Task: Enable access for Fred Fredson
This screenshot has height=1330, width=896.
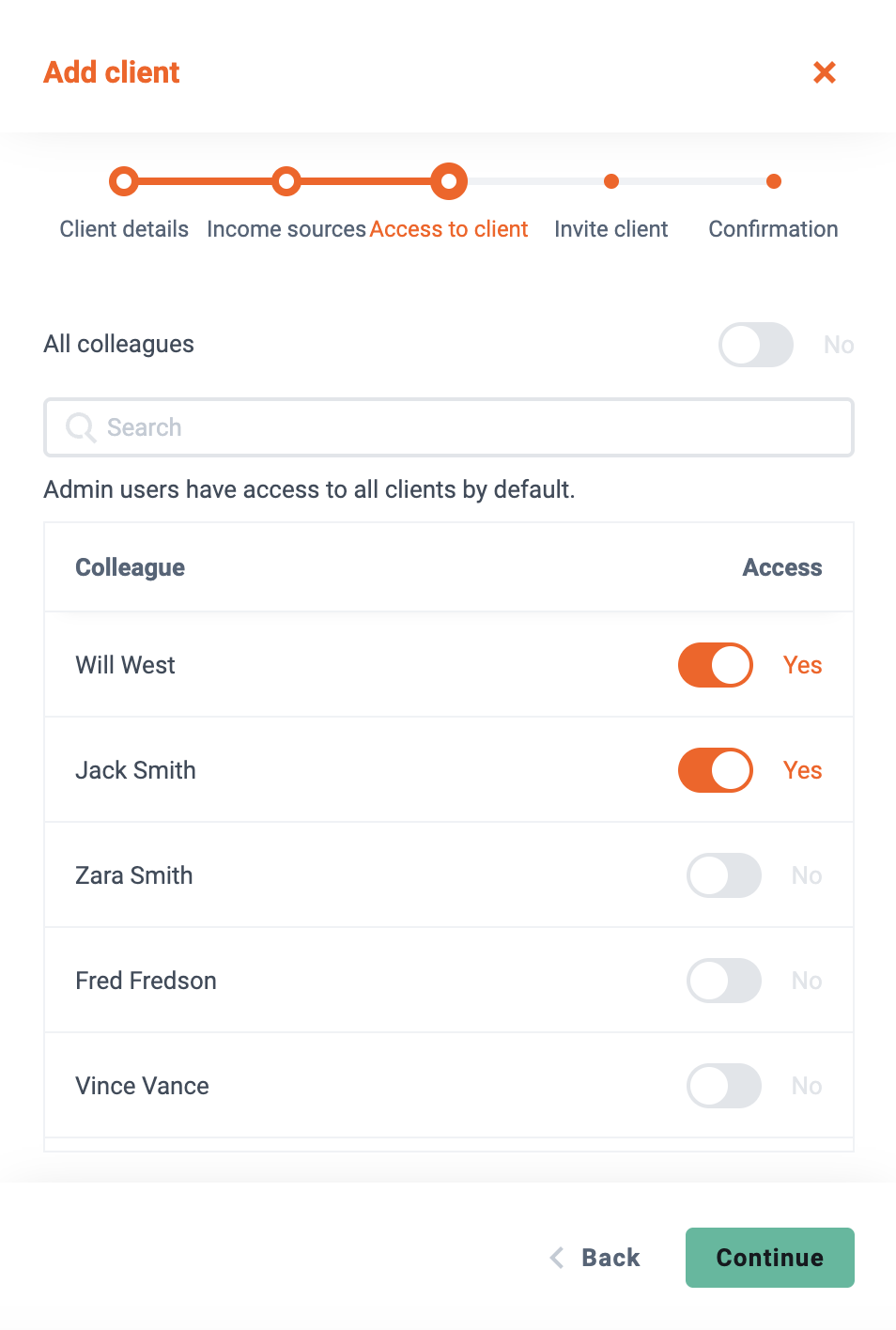Action: pyautogui.click(x=724, y=981)
